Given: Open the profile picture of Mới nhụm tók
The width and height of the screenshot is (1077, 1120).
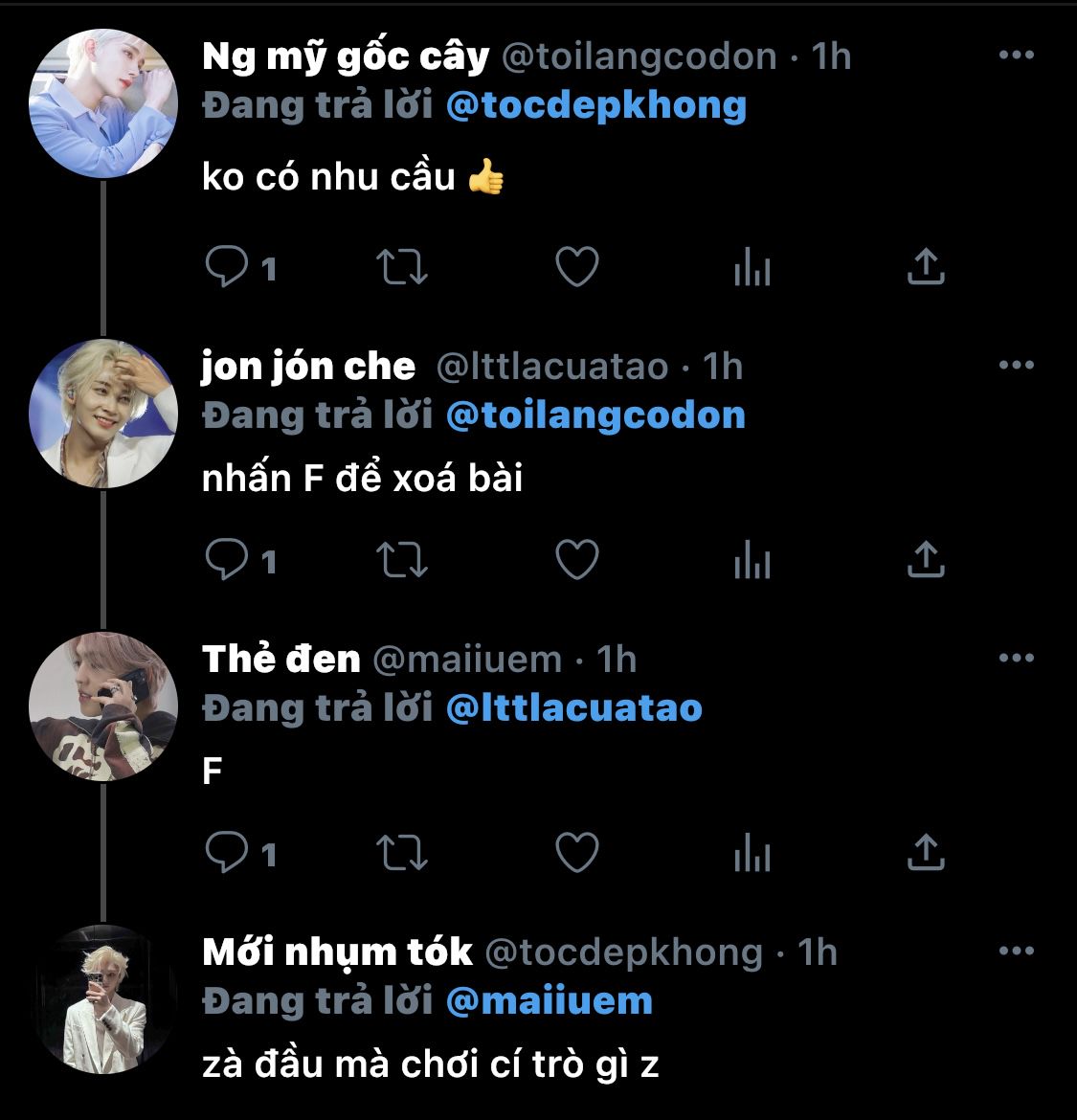Looking at the screenshot, I should (x=102, y=999).
